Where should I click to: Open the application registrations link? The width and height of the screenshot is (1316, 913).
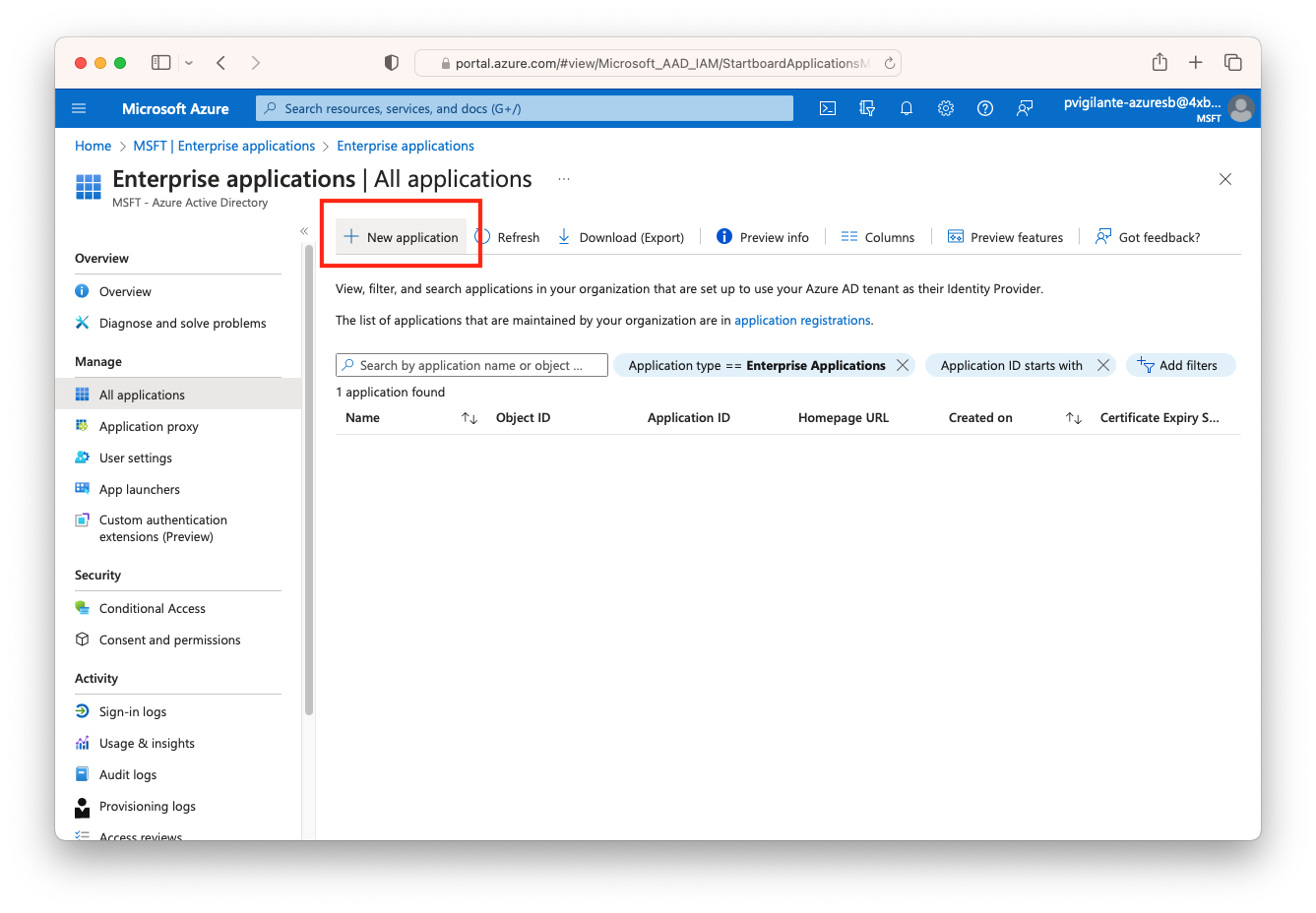801,320
